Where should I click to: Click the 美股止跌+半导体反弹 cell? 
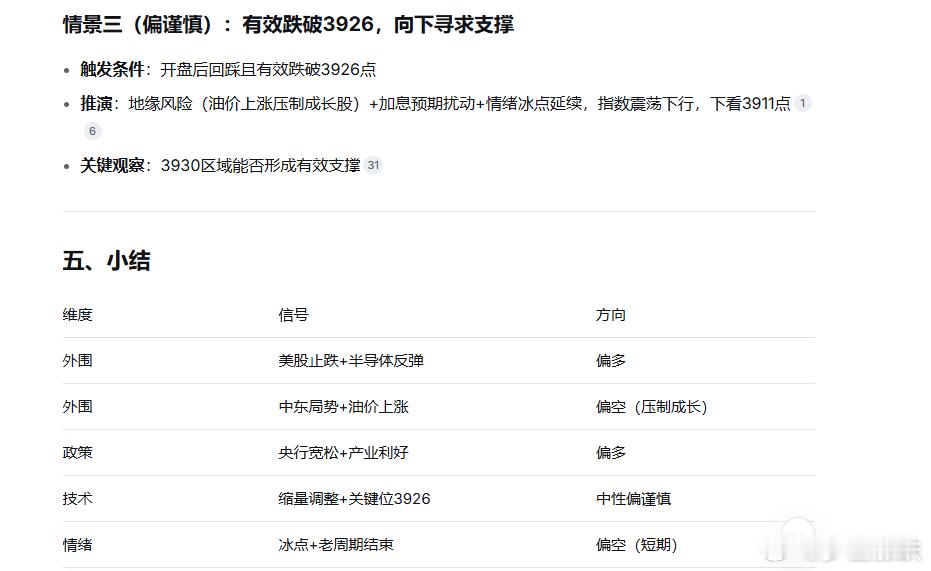click(x=351, y=361)
